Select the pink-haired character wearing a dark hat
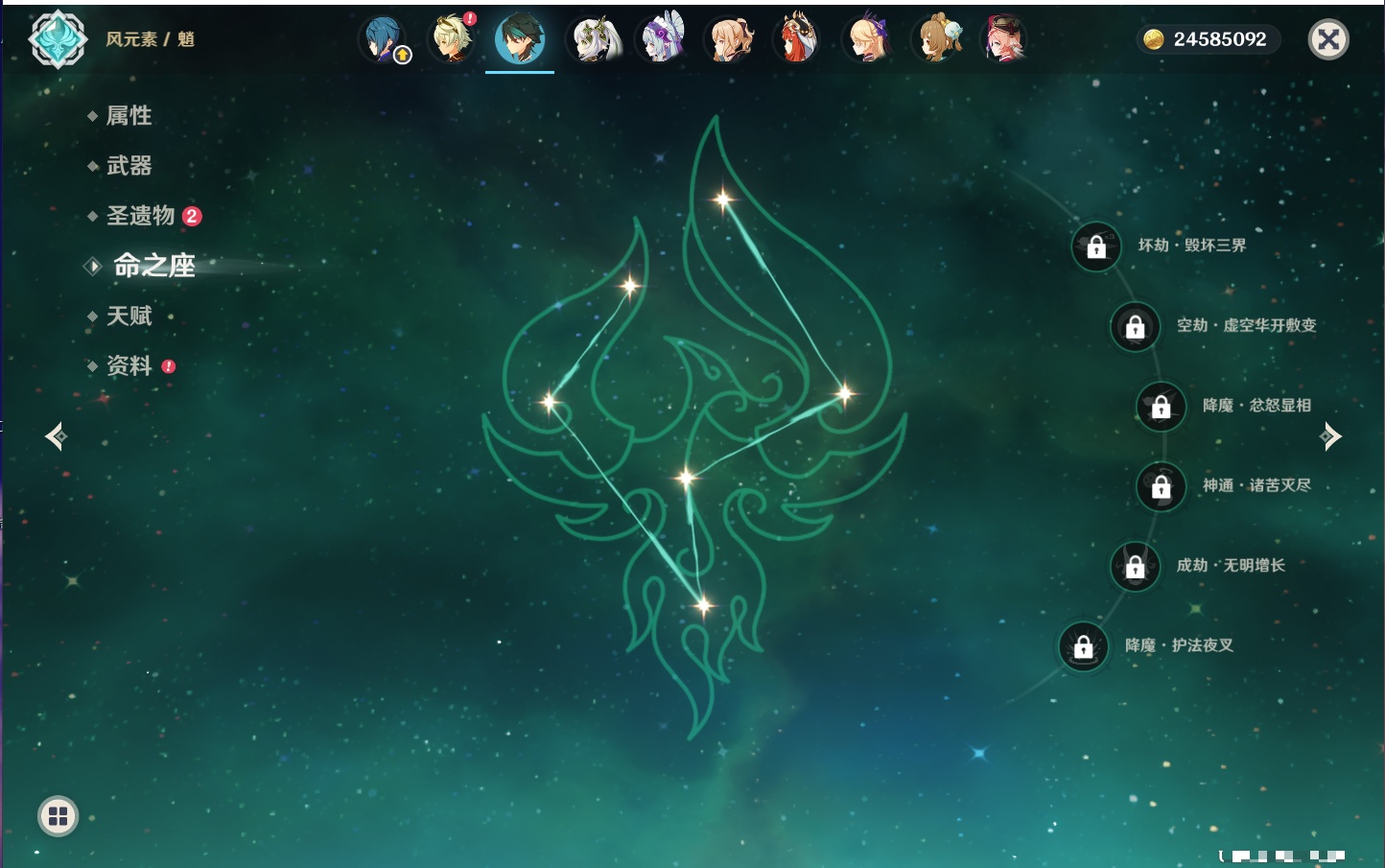Screen dimensions: 1385x868 1004,39
